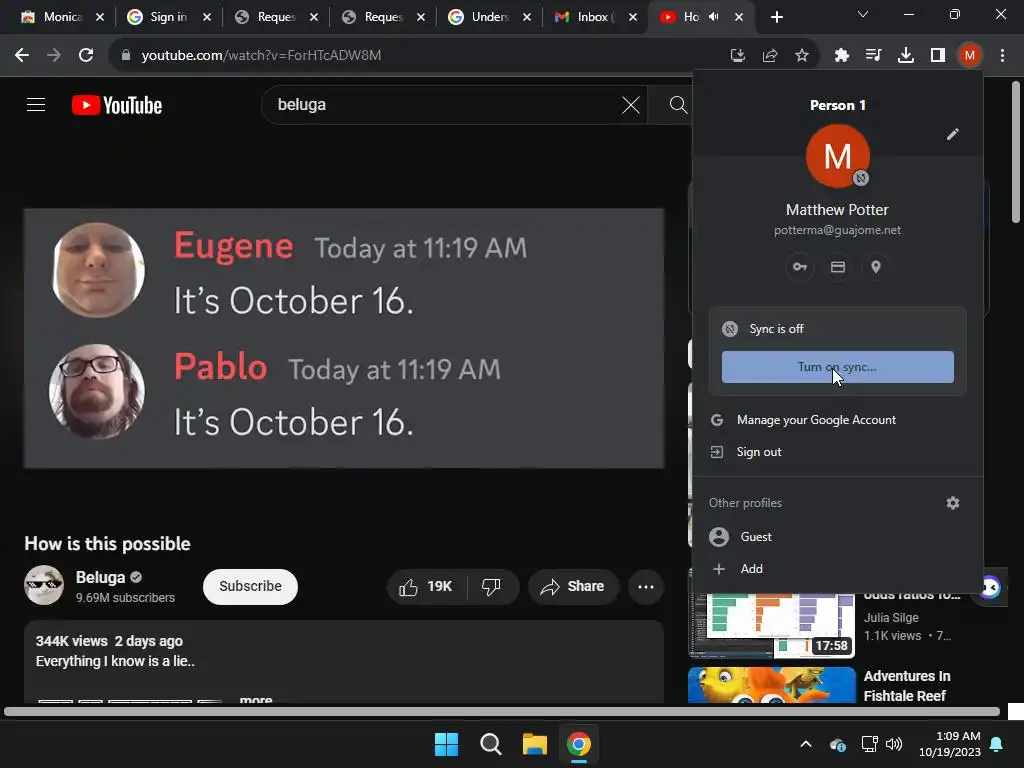This screenshot has height=768, width=1024.
Task: Click the address bar URL
Action: pos(261,56)
